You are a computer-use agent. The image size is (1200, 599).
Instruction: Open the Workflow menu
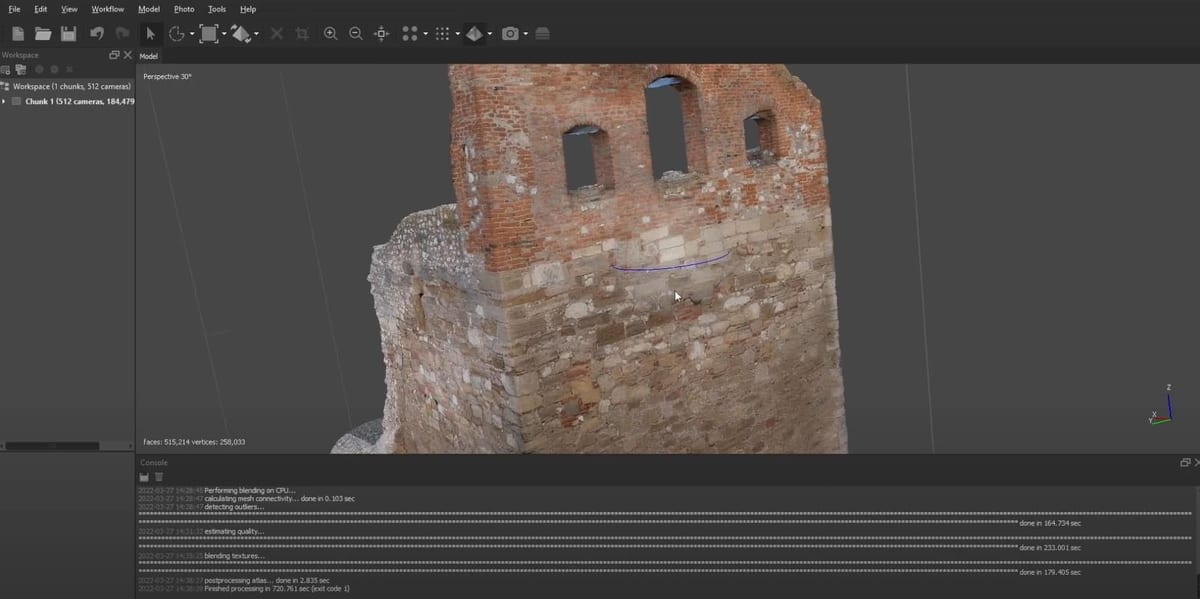107,9
